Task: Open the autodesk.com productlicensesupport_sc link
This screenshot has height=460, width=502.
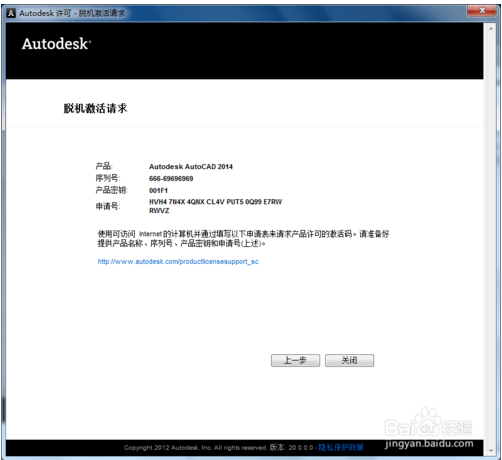Action: (x=178, y=262)
